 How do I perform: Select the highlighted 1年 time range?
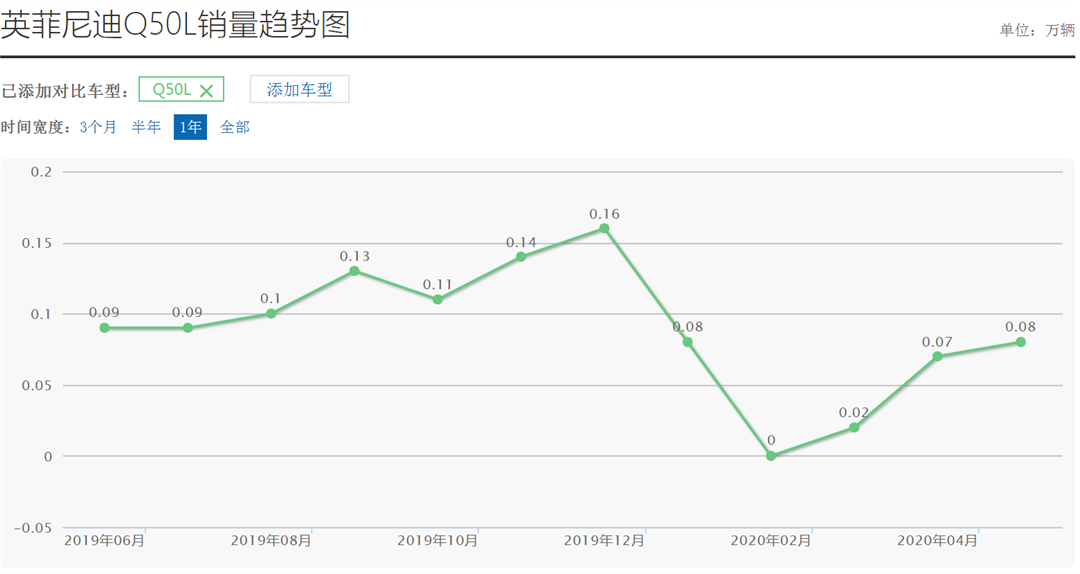pyautogui.click(x=190, y=127)
